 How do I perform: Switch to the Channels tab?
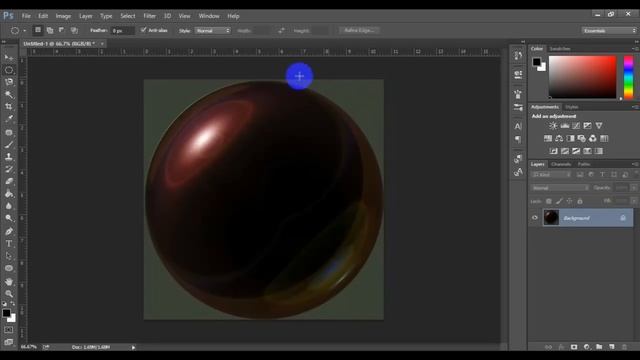(x=561, y=164)
